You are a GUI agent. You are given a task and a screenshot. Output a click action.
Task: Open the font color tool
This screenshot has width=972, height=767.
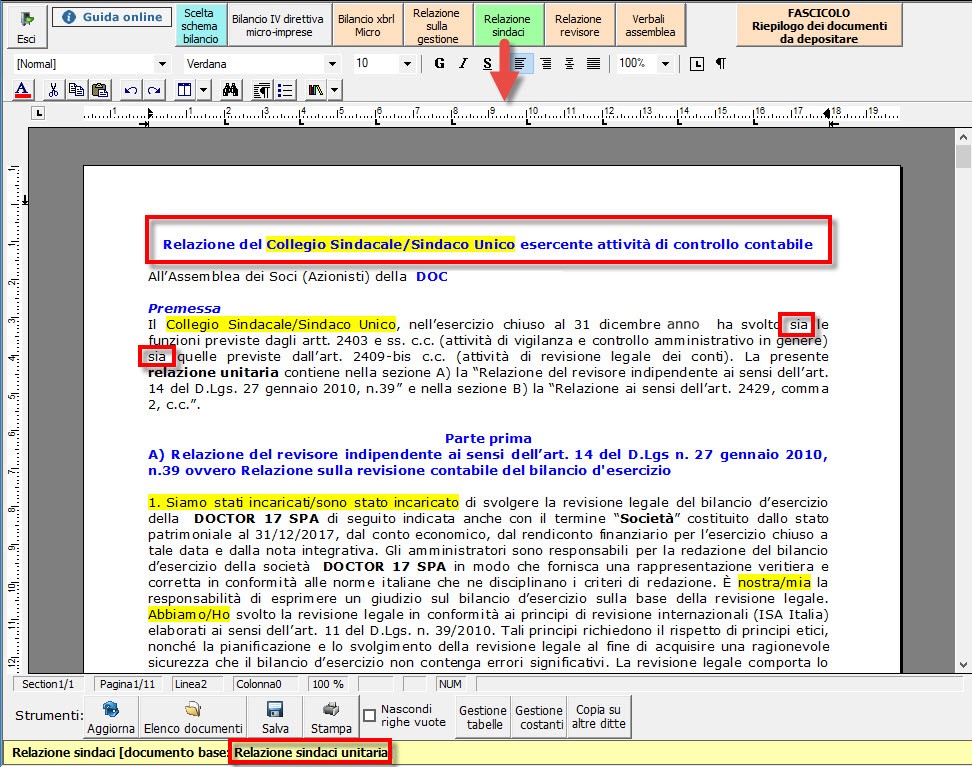point(22,91)
